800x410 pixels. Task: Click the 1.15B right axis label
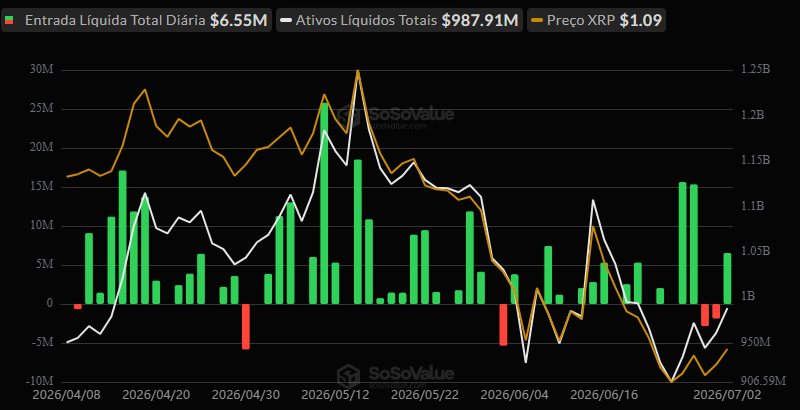pos(755,160)
